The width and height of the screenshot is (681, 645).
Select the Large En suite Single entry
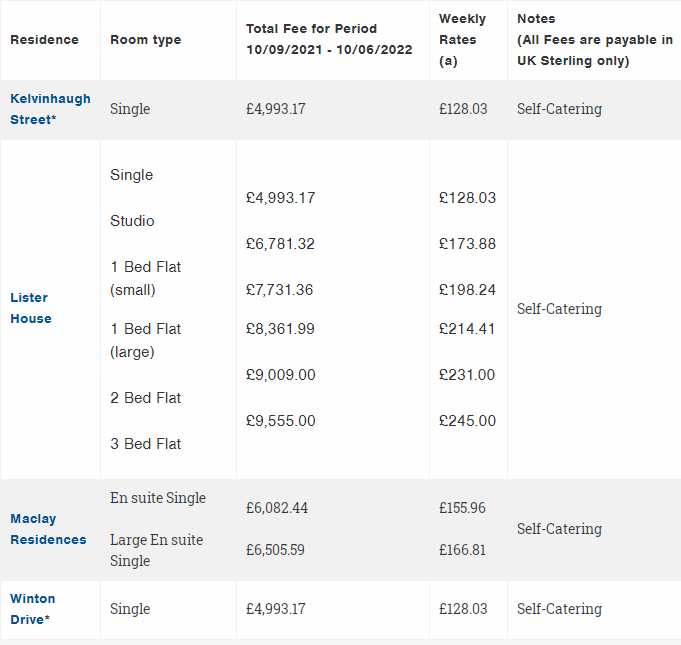(x=156, y=550)
